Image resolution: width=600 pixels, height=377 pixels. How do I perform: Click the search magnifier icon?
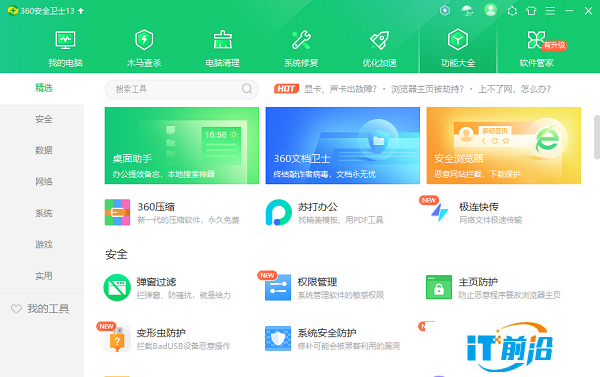pyautogui.click(x=247, y=89)
